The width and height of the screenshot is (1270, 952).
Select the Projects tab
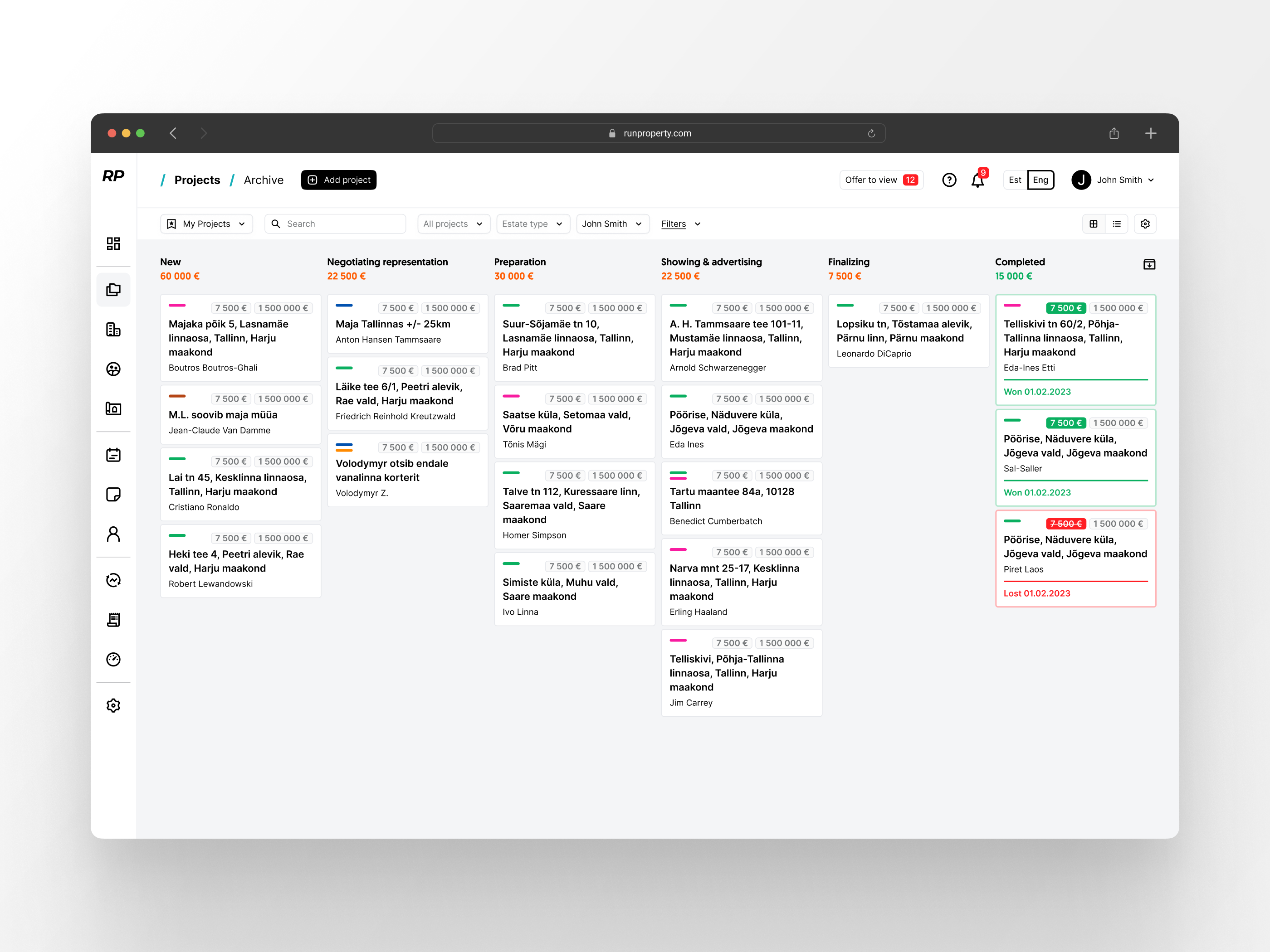click(197, 180)
